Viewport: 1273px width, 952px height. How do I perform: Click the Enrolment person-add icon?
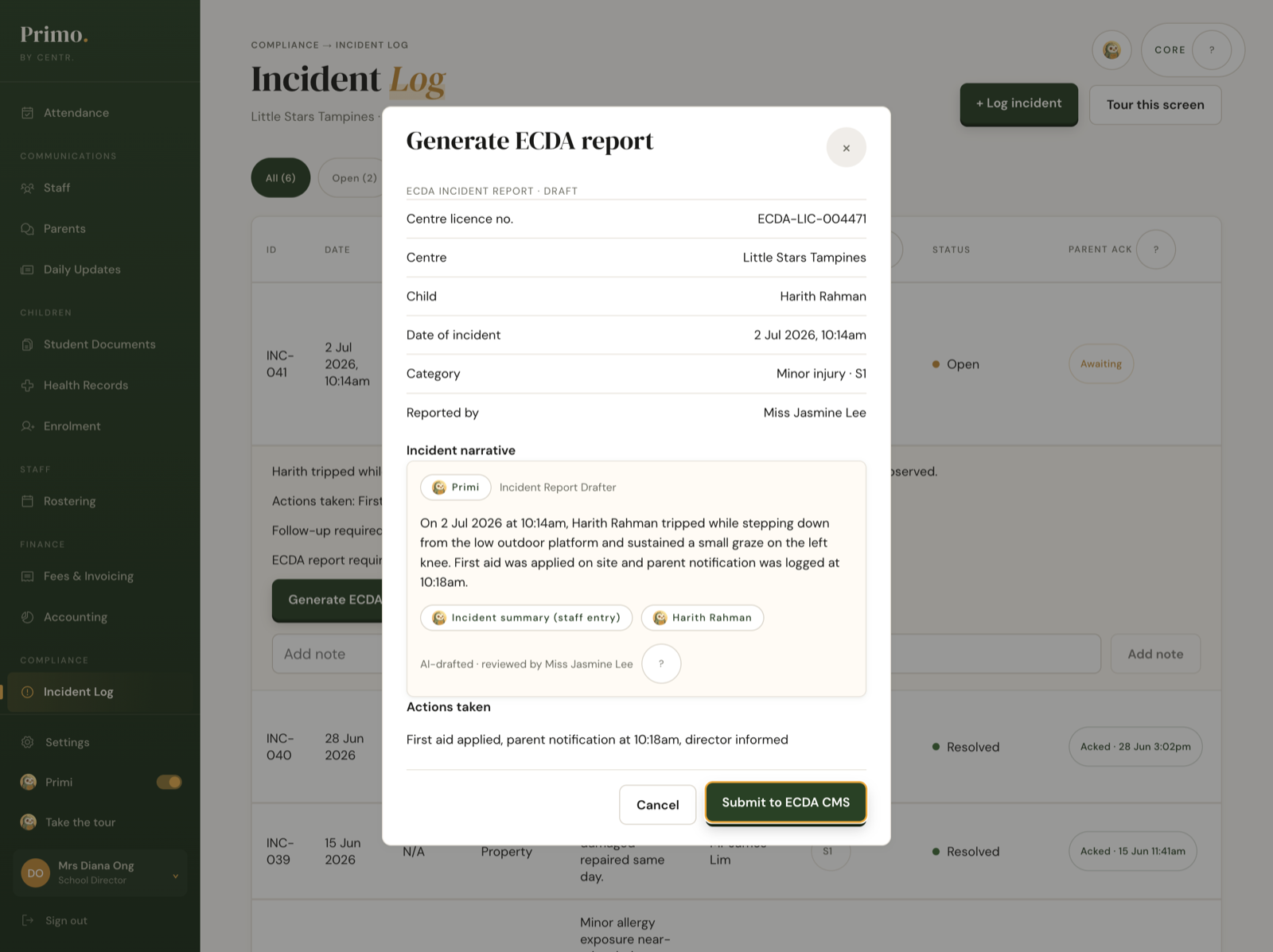coord(27,426)
